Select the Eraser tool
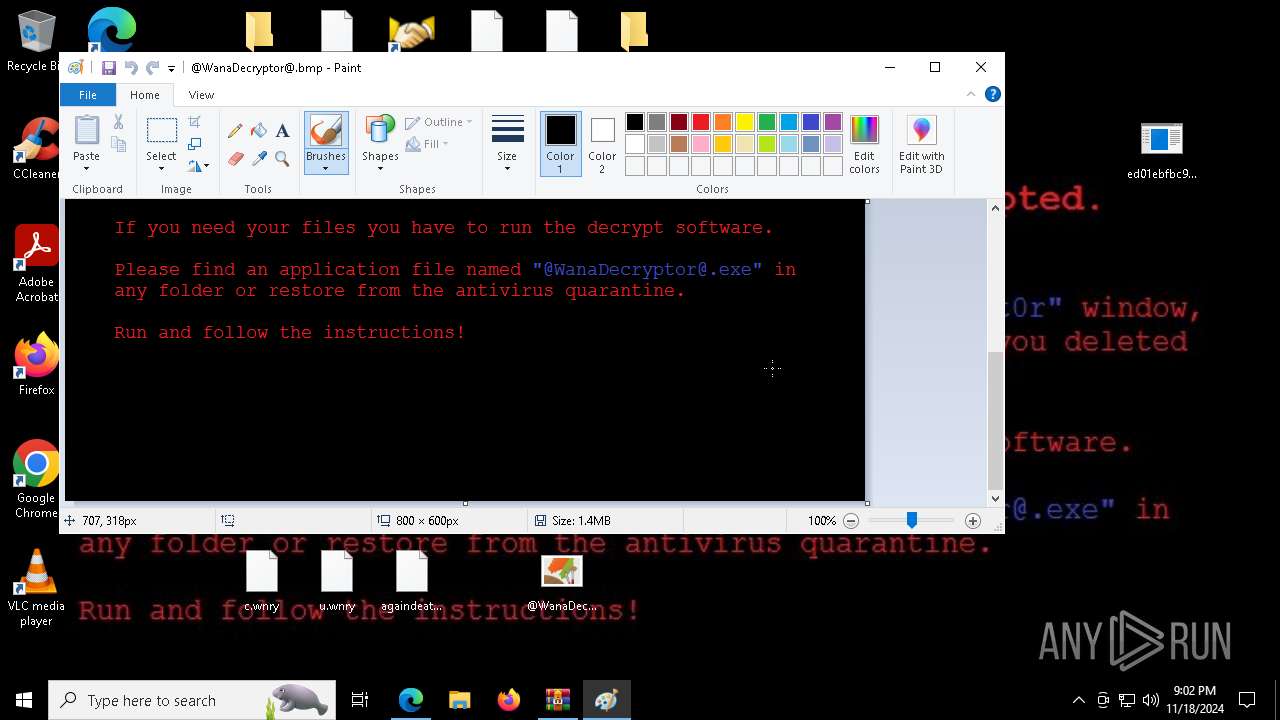Screen dimensions: 1280x720 235,158
